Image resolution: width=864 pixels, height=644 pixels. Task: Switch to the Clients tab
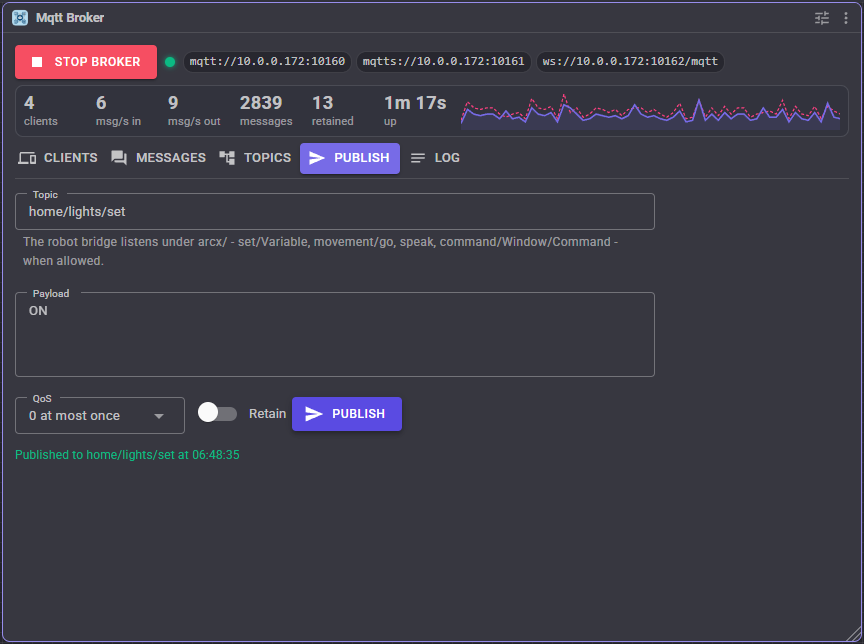pyautogui.click(x=58, y=158)
